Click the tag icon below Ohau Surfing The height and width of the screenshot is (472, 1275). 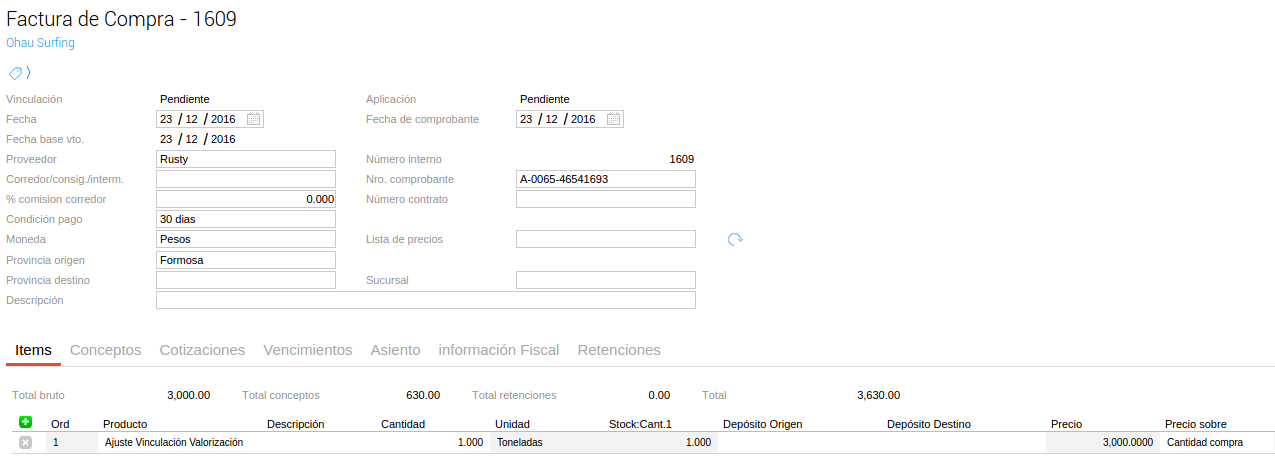pos(15,73)
